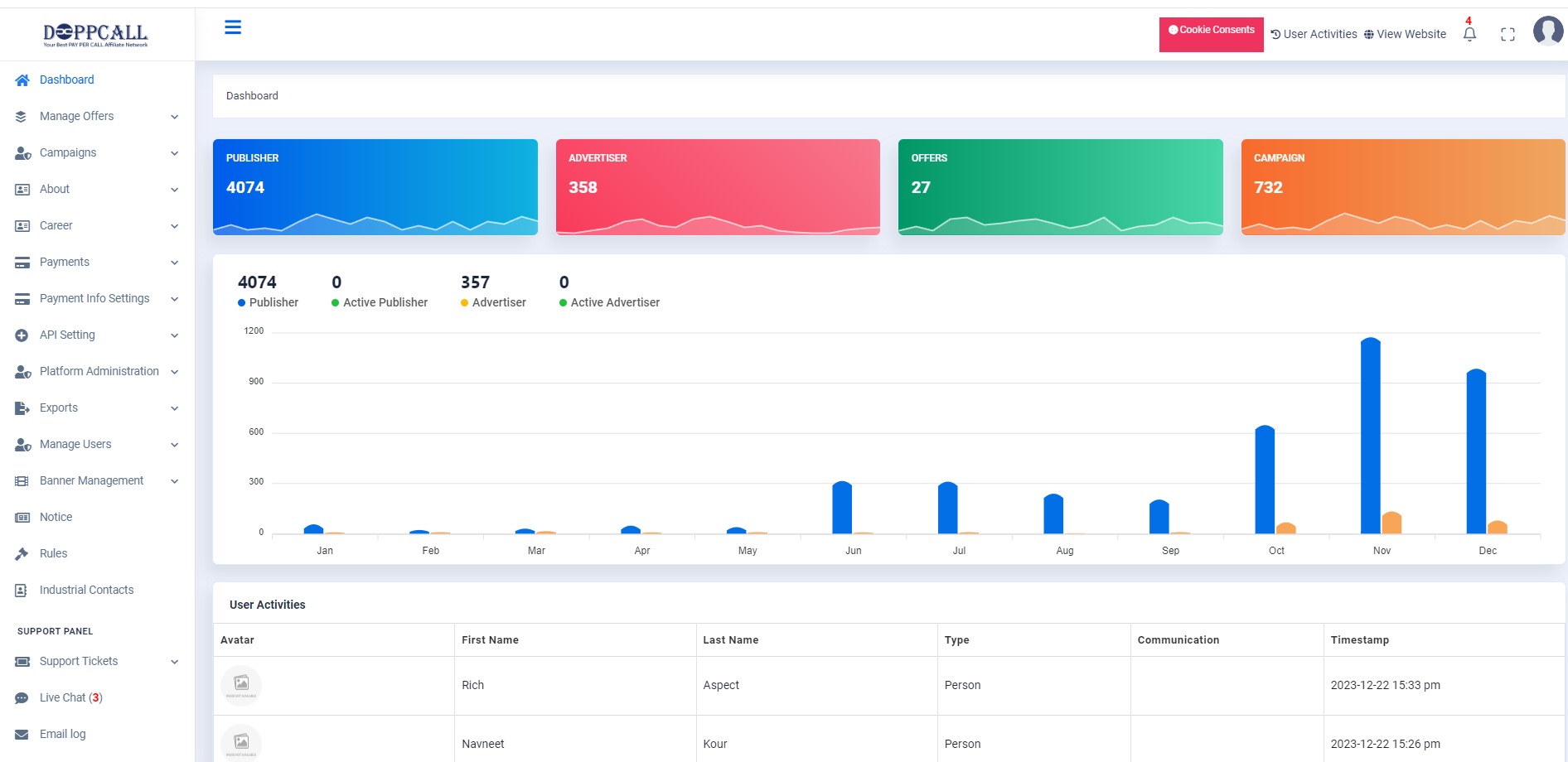Click the Email log envelope icon
The height and width of the screenshot is (762, 1568).
pos(22,735)
